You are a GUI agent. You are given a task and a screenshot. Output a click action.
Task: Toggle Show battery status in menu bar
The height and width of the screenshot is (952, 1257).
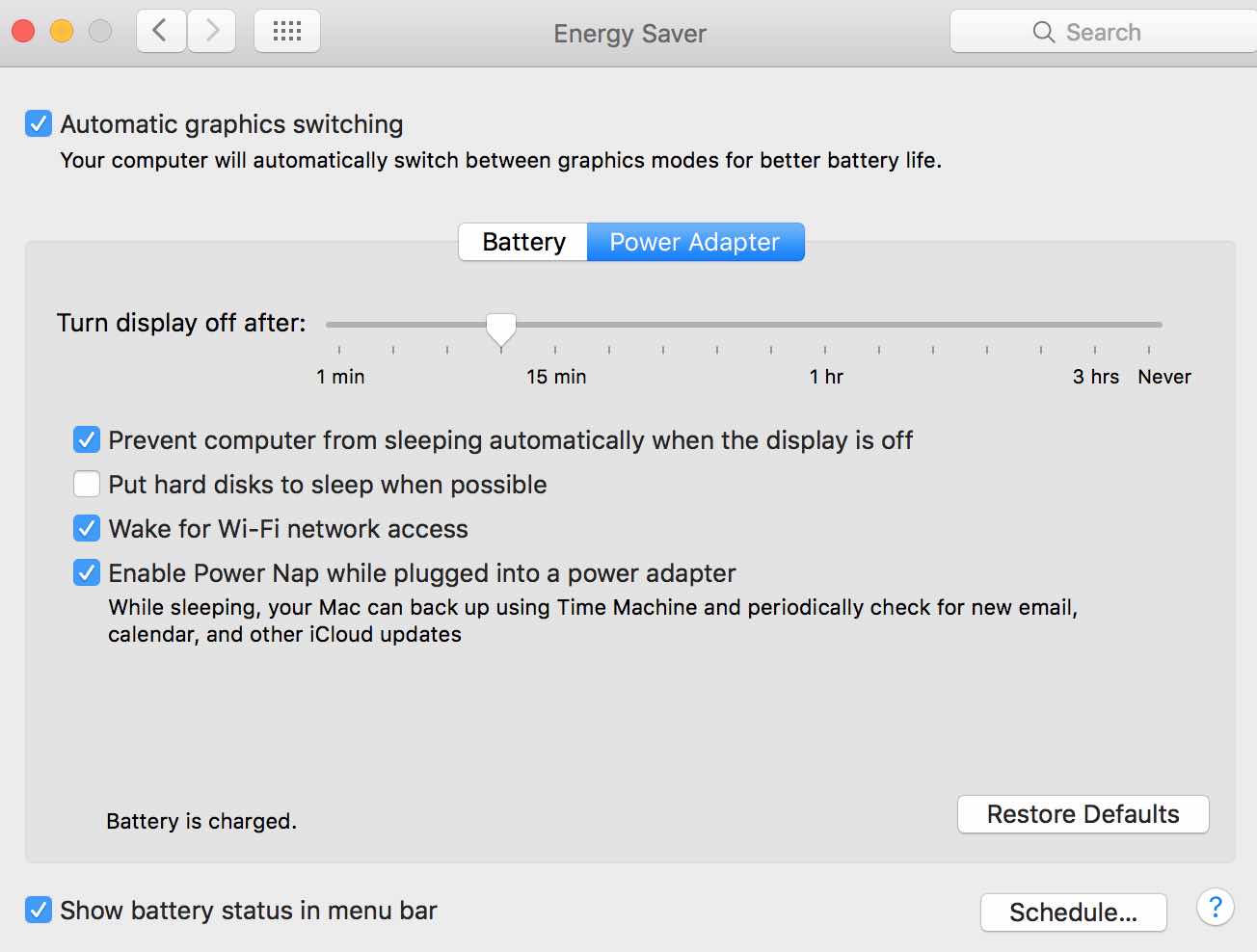pyautogui.click(x=39, y=910)
